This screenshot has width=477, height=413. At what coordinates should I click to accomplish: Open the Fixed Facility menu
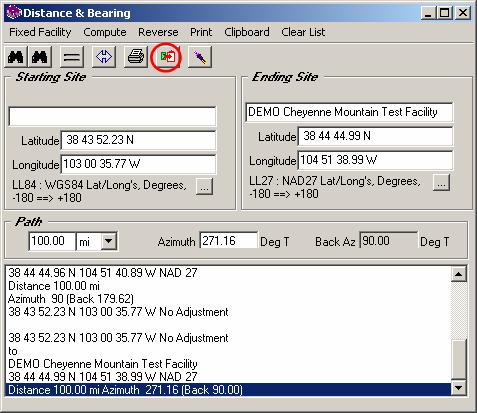click(40, 32)
